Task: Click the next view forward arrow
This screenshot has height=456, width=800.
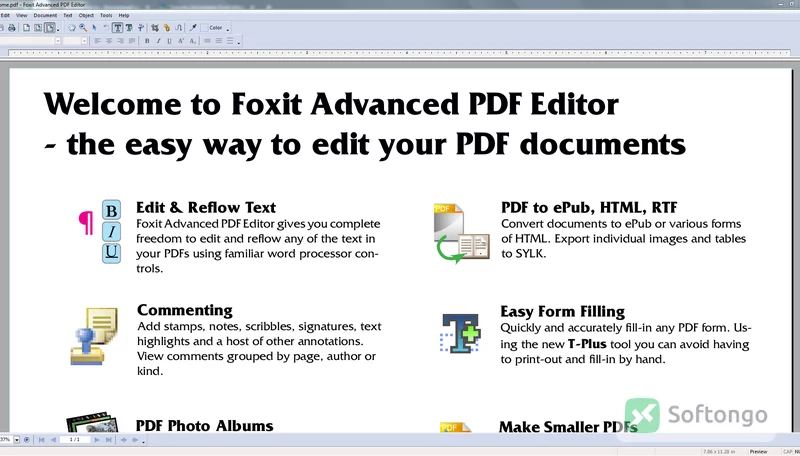Action: pos(135,440)
